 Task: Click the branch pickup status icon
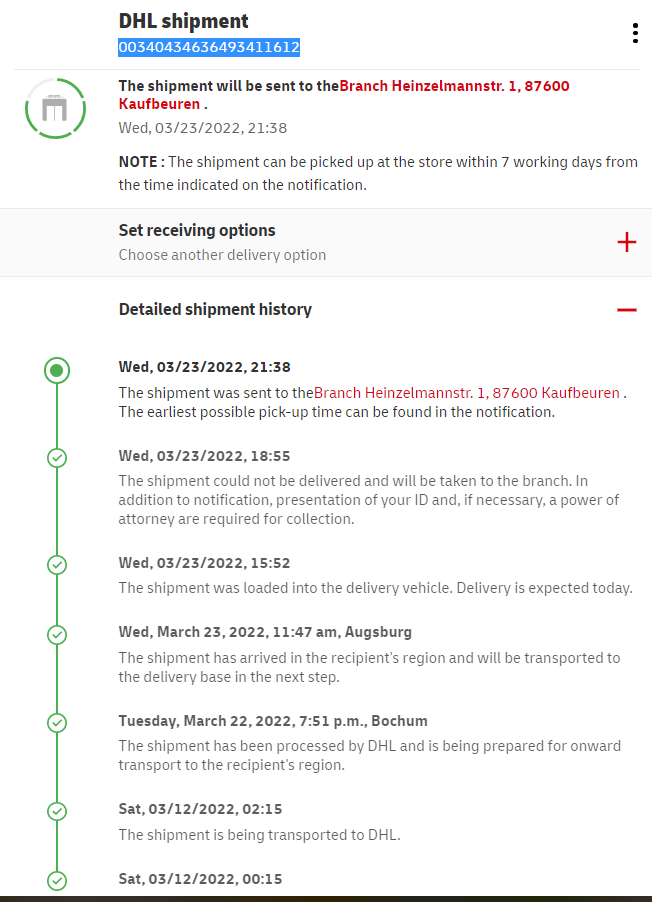[x=56, y=107]
